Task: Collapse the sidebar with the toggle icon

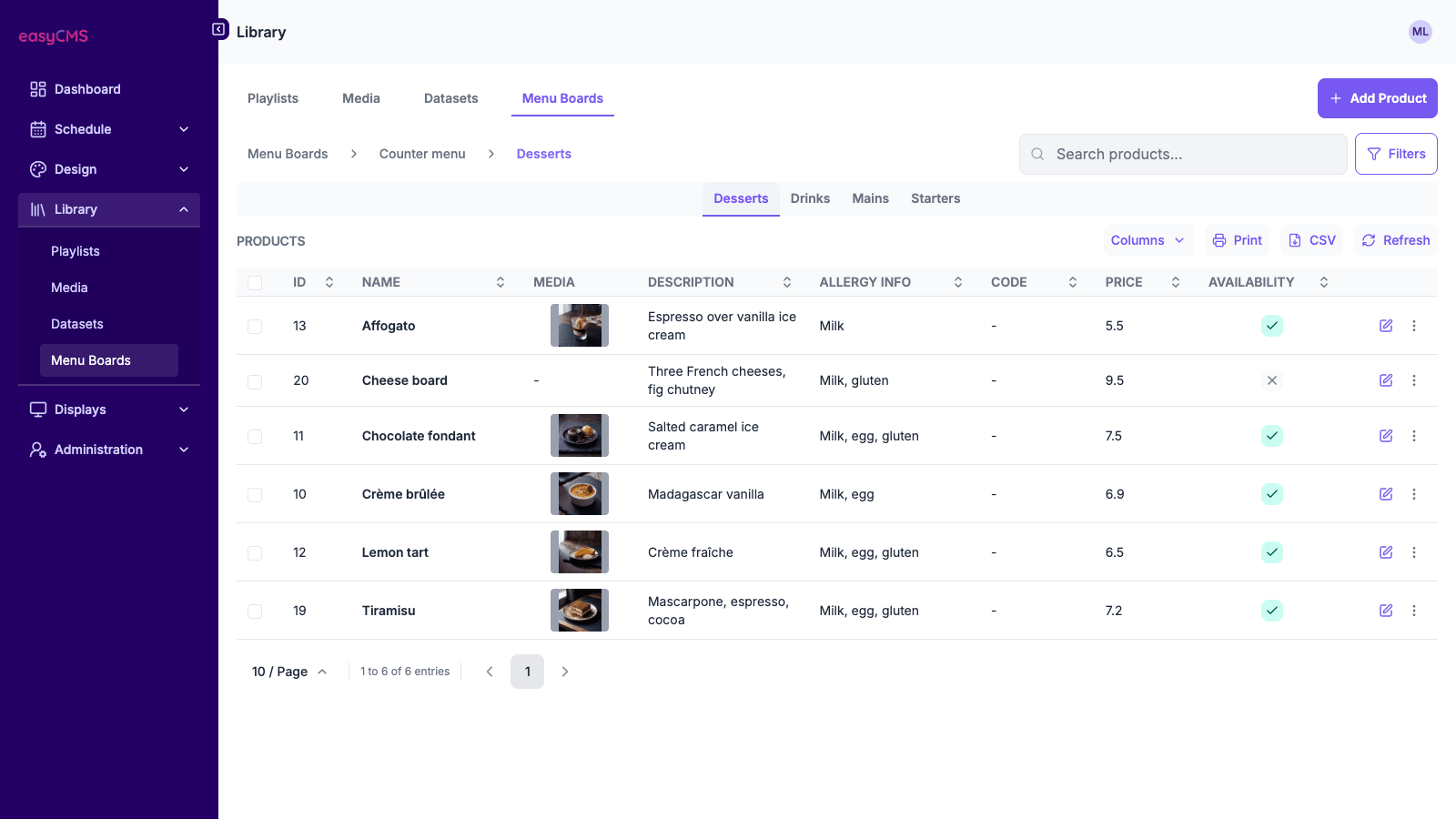Action: click(x=218, y=29)
